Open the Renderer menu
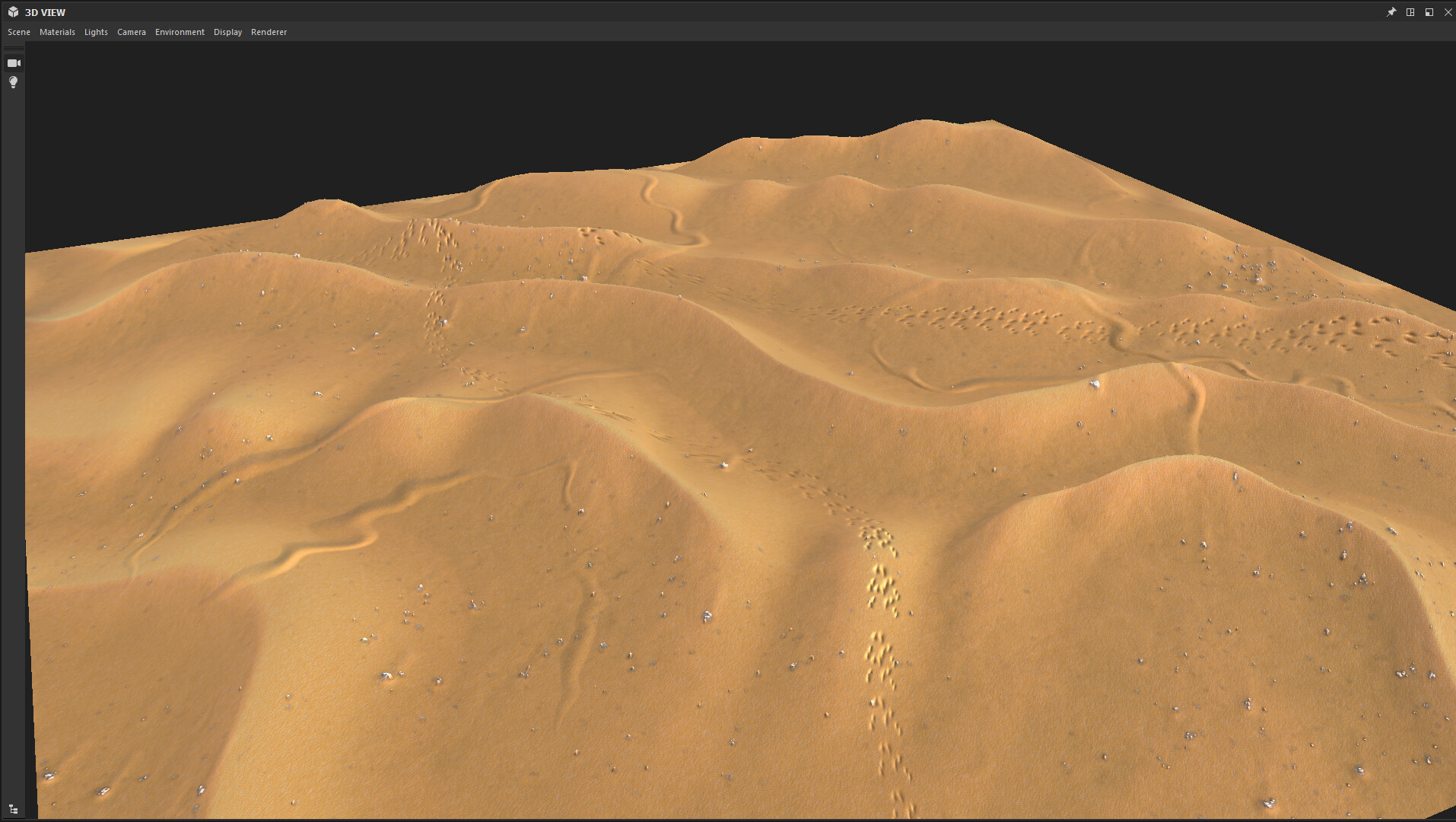Viewport: 1456px width, 822px height. (x=269, y=32)
